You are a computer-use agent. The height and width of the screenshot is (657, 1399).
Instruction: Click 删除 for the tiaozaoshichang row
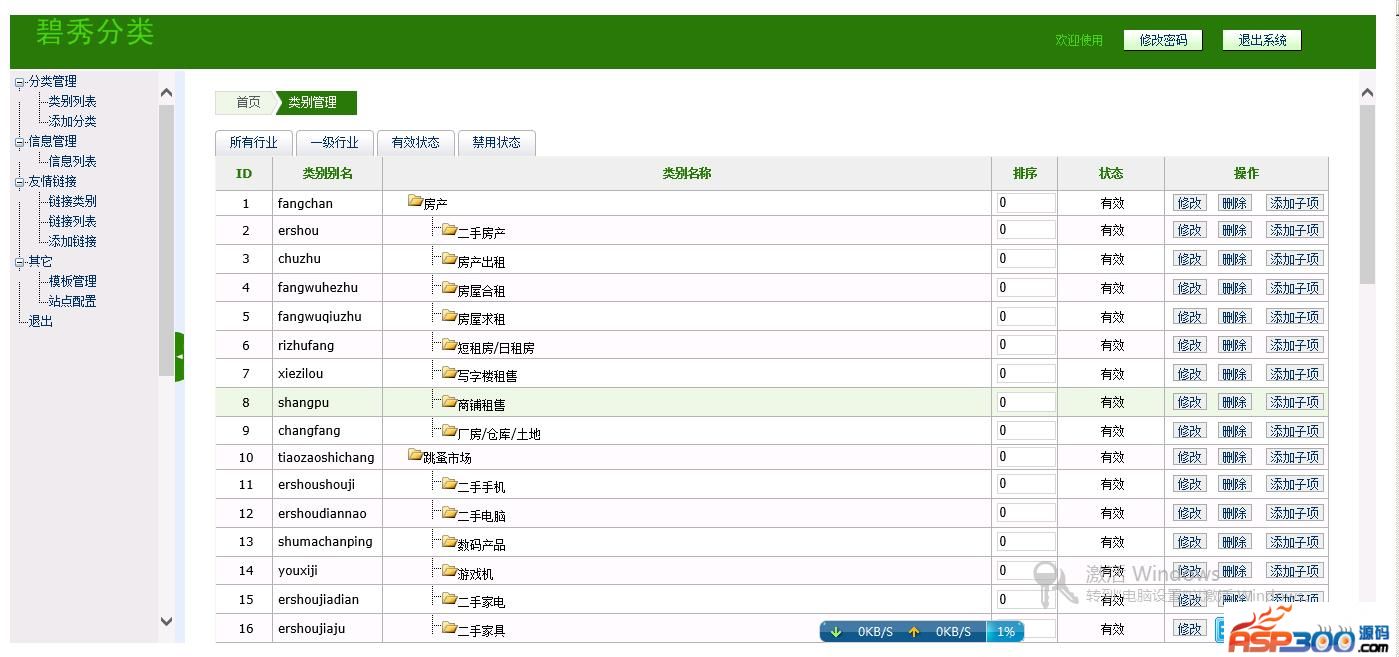1234,457
